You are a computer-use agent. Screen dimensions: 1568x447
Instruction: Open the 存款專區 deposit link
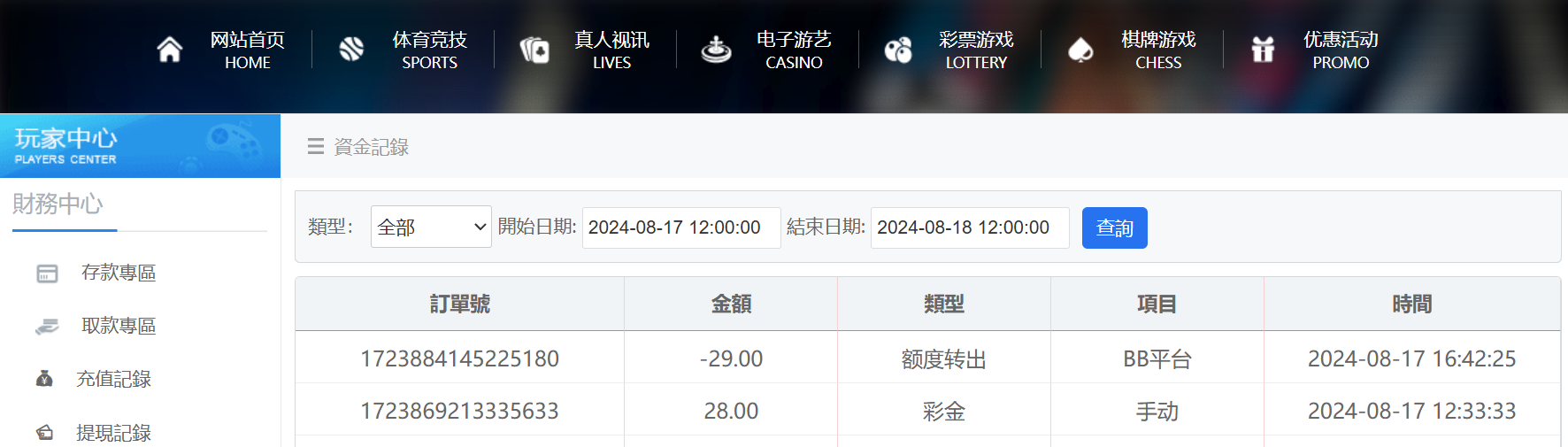click(x=119, y=273)
